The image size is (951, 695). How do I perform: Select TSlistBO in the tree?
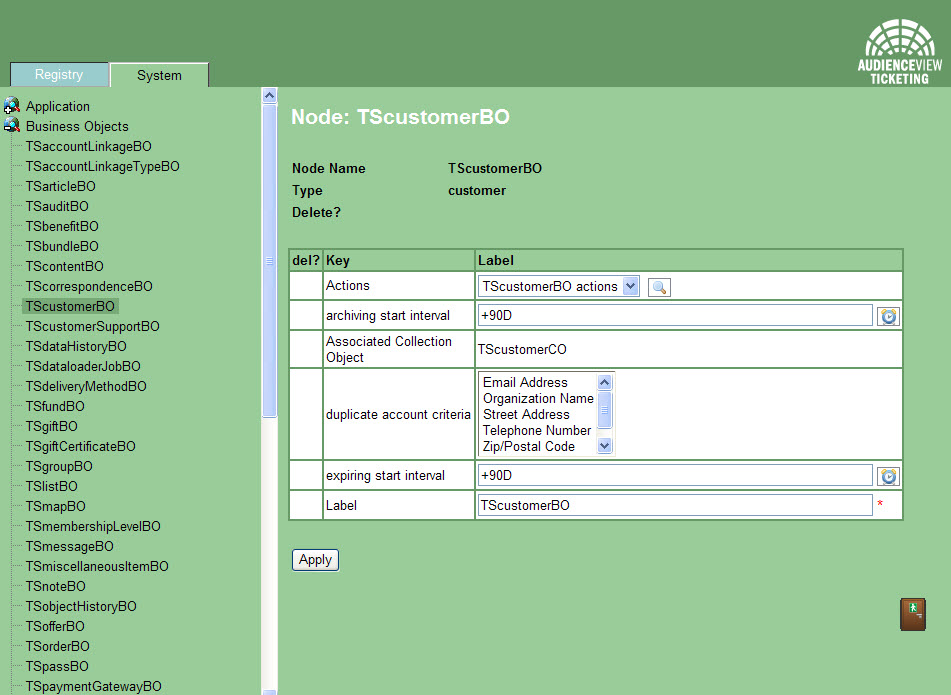point(52,486)
